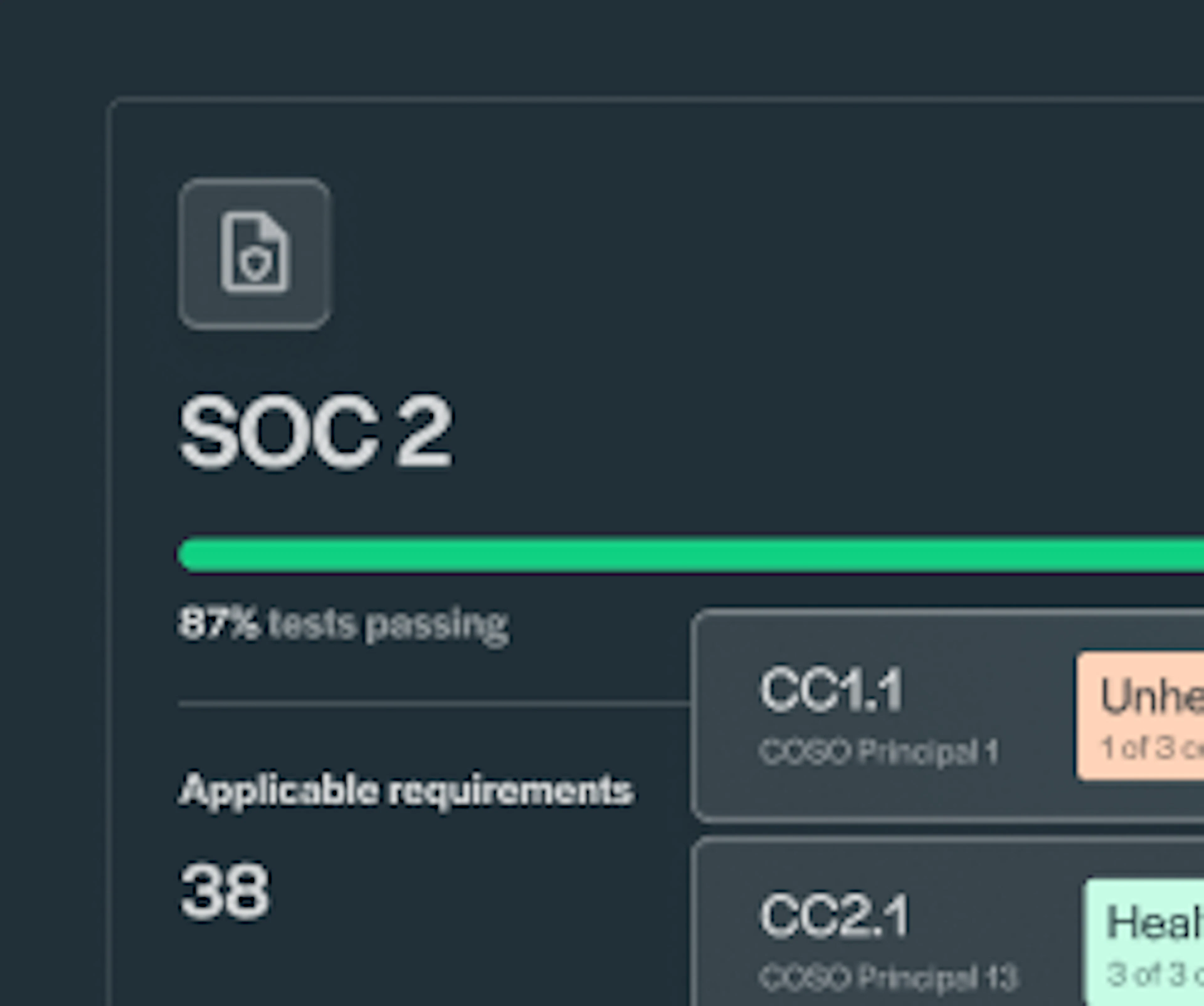
Task: Click the green Healthy status badge
Action: [x=1144, y=942]
